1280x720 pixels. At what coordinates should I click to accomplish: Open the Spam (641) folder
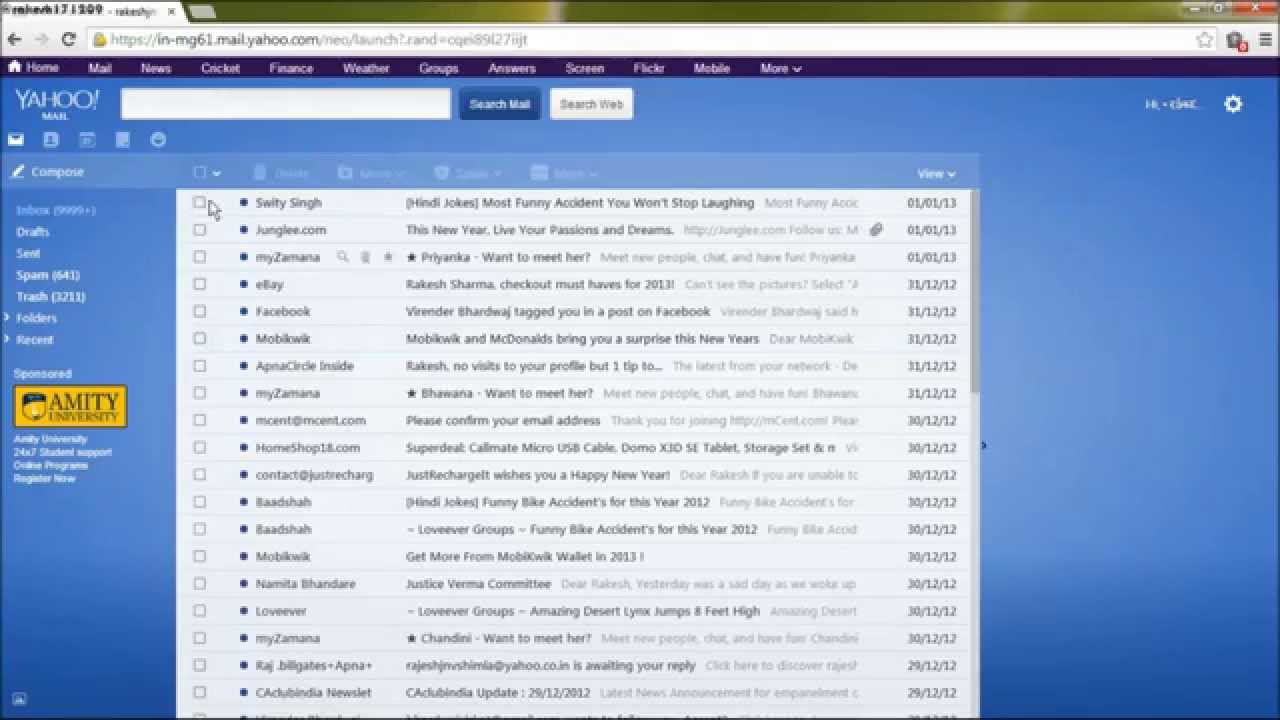[x=48, y=275]
